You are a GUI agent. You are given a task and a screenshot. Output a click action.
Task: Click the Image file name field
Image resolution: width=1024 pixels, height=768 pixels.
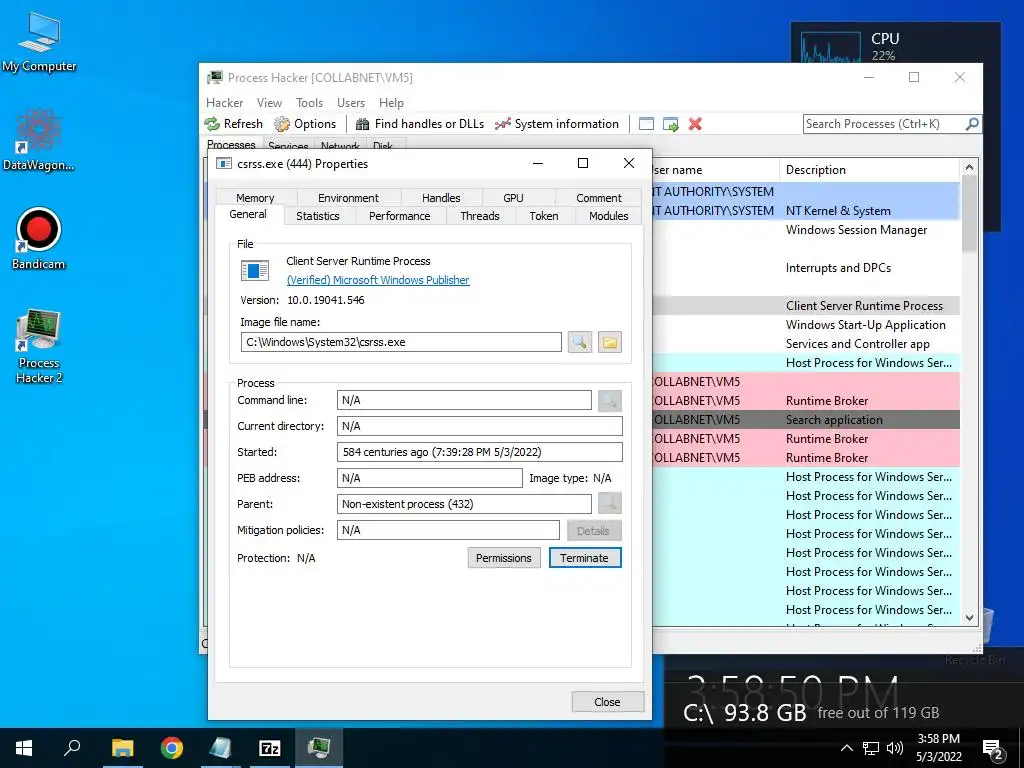tap(401, 342)
